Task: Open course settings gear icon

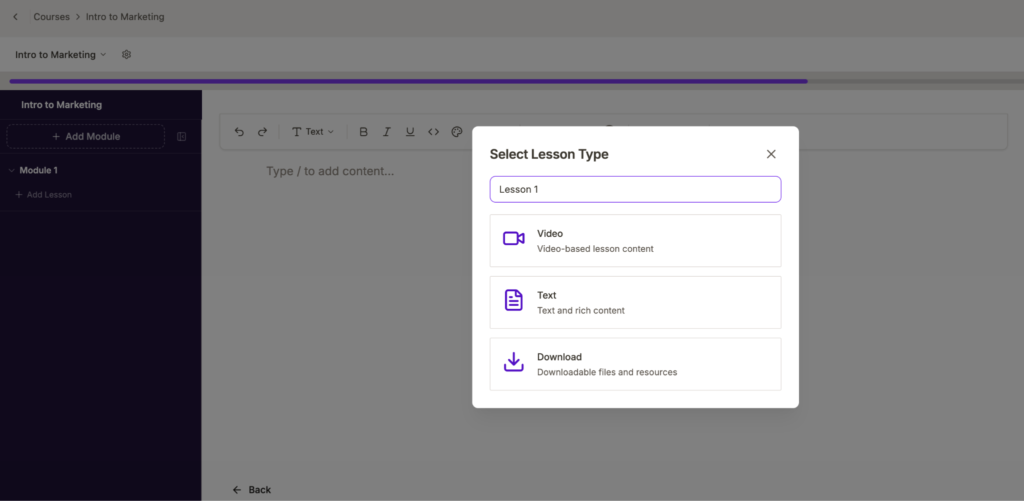Action: tap(127, 55)
